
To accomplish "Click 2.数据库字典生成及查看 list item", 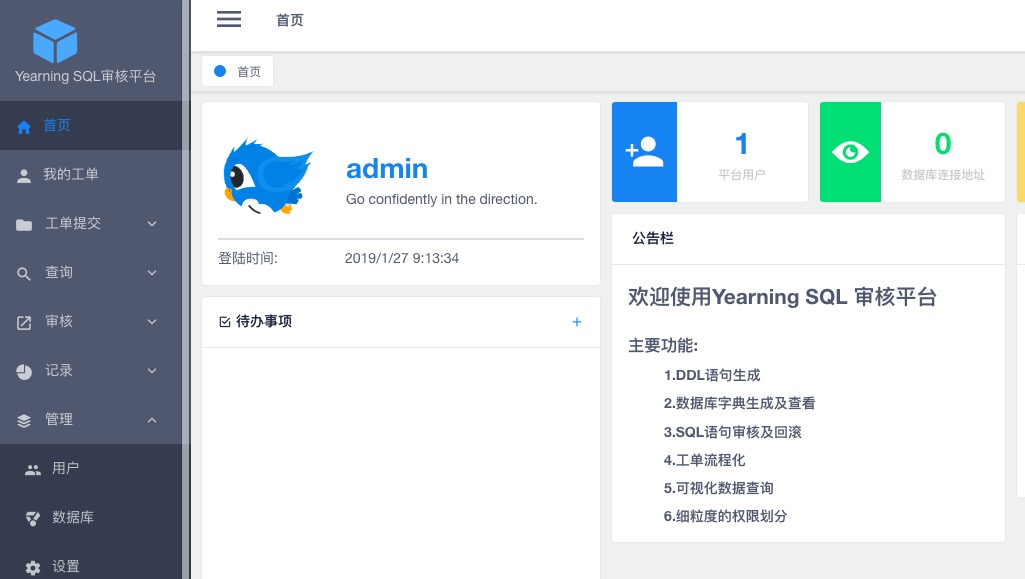I will tap(739, 403).
